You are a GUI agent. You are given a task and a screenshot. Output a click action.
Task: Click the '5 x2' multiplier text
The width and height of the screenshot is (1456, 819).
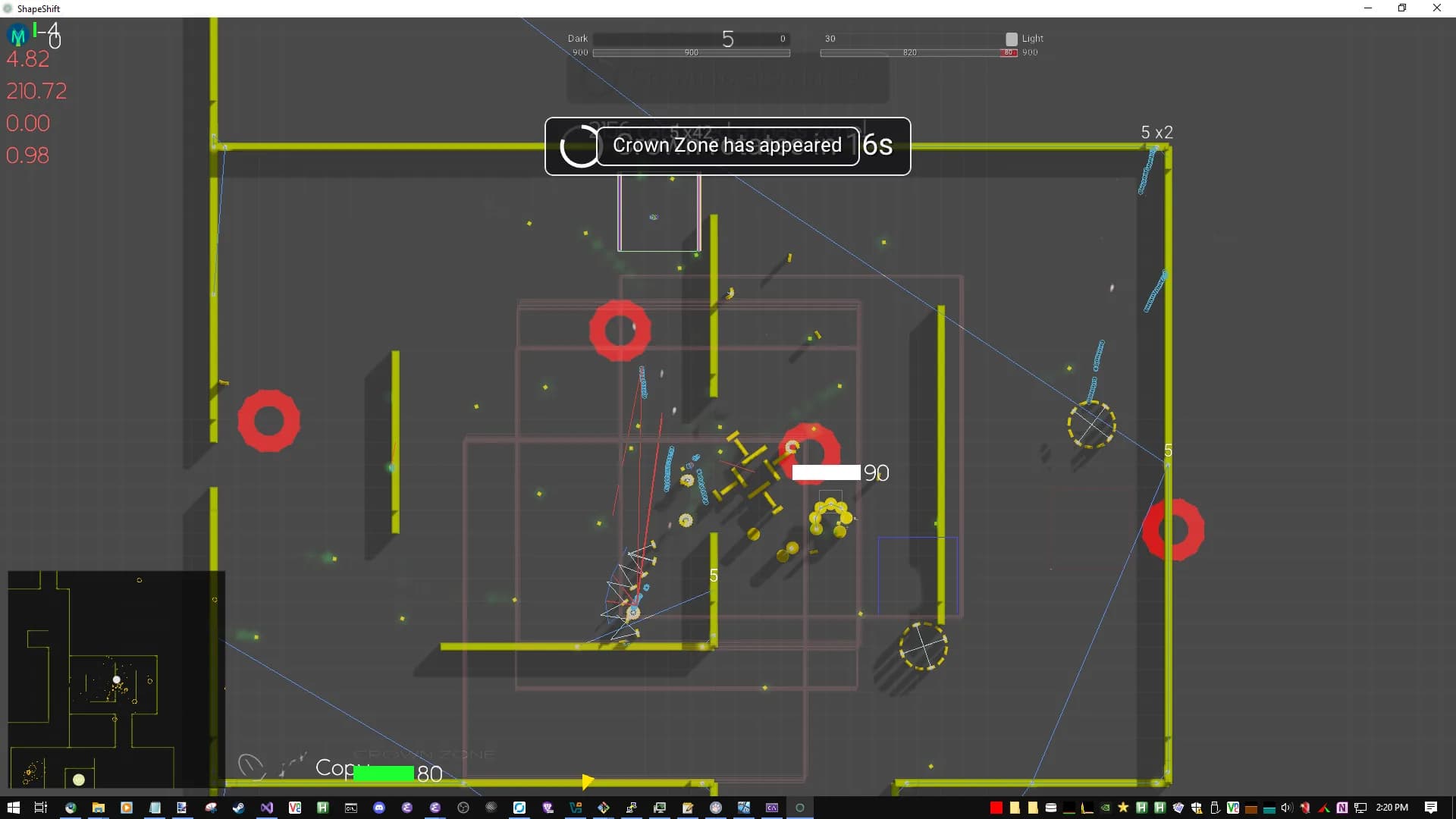coord(1157,132)
